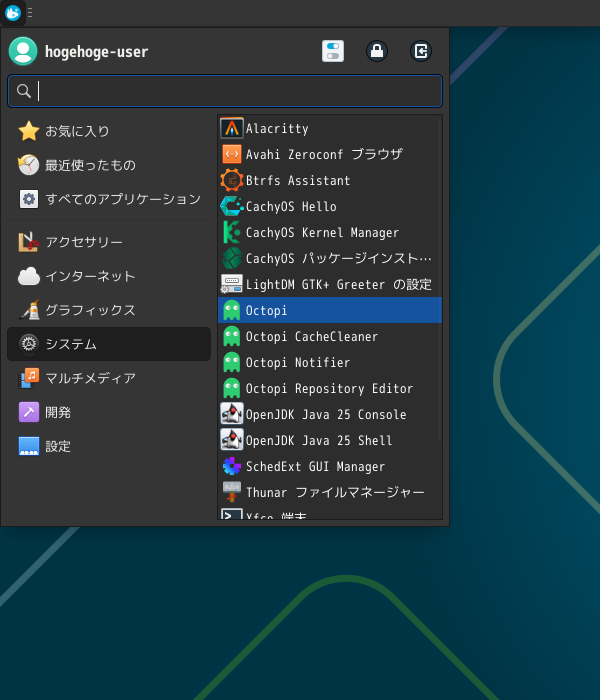Click the Avahi Zeroconf ブラウザ icon
This screenshot has height=700, width=600.
[x=232, y=154]
